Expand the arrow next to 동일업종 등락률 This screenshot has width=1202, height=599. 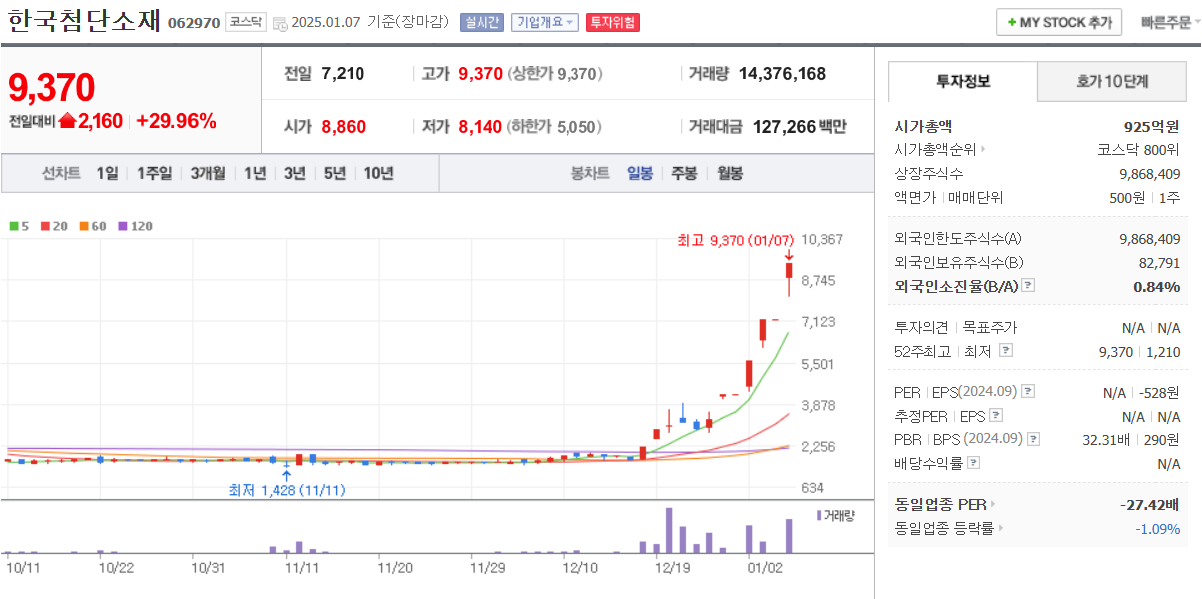[x=1001, y=528]
